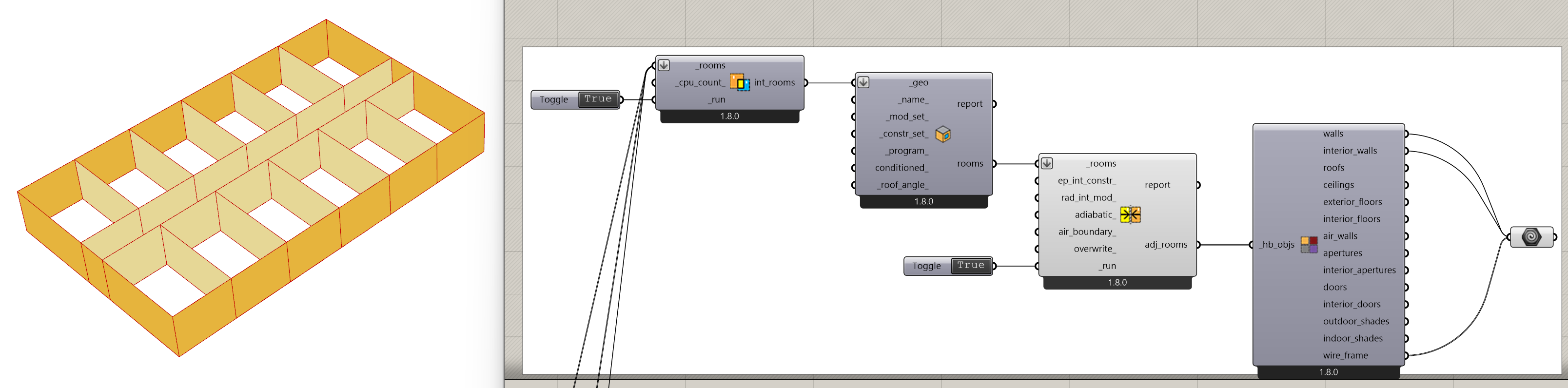Click the indoor_shades output
The image size is (1568, 388).
point(1352,337)
